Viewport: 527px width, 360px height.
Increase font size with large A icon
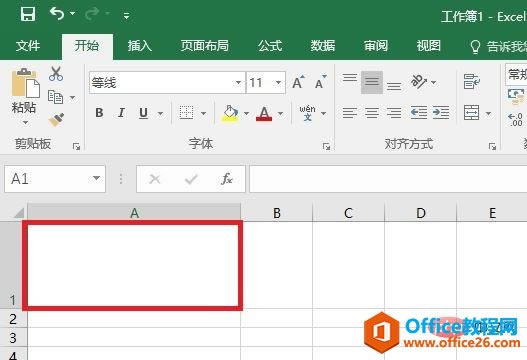tap(298, 82)
